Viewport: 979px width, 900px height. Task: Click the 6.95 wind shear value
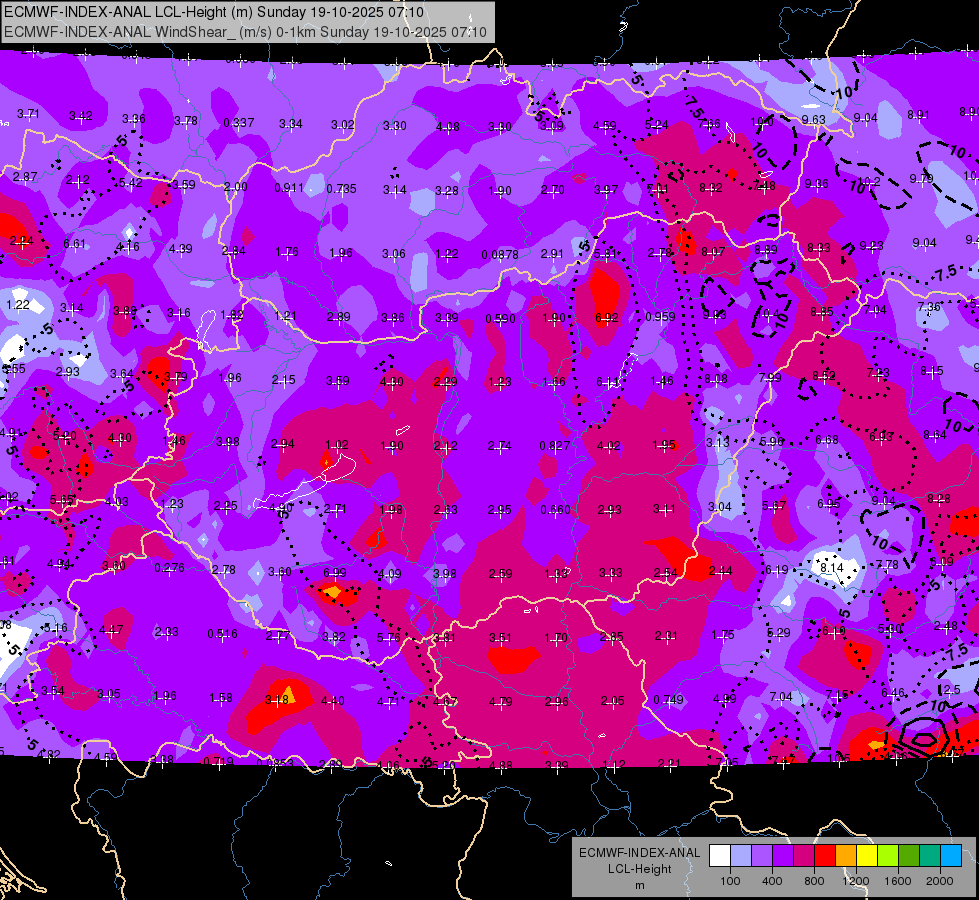[829, 503]
